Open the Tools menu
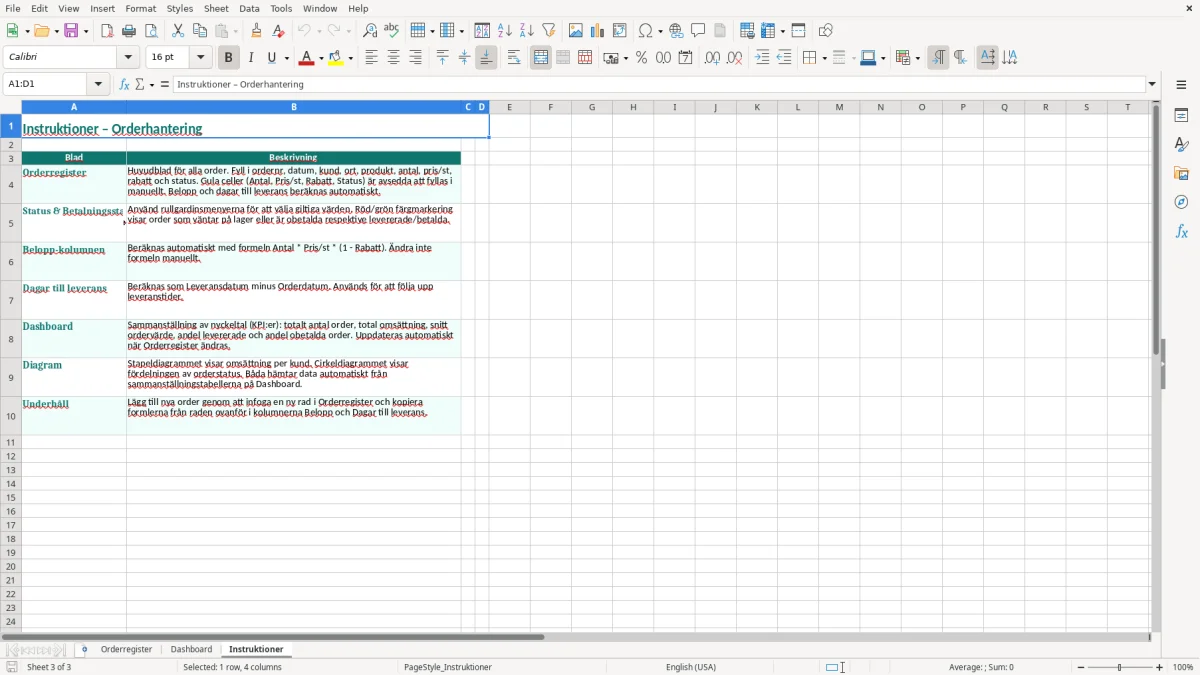The height and width of the screenshot is (675, 1200). pyautogui.click(x=281, y=8)
